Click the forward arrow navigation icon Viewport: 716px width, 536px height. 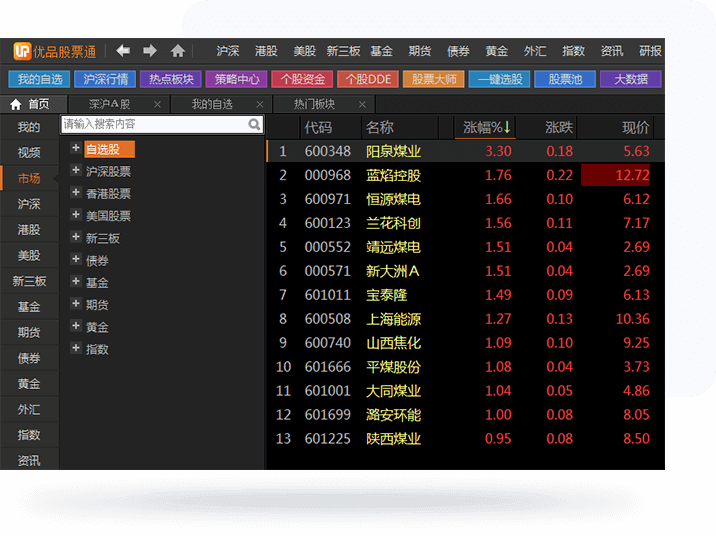coord(150,50)
